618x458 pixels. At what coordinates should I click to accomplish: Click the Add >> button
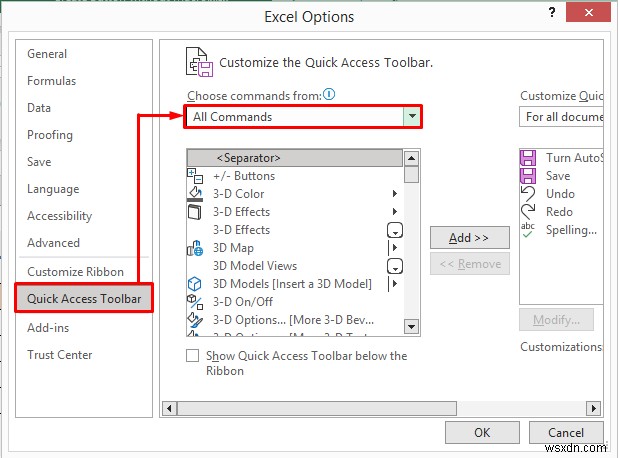(x=470, y=238)
